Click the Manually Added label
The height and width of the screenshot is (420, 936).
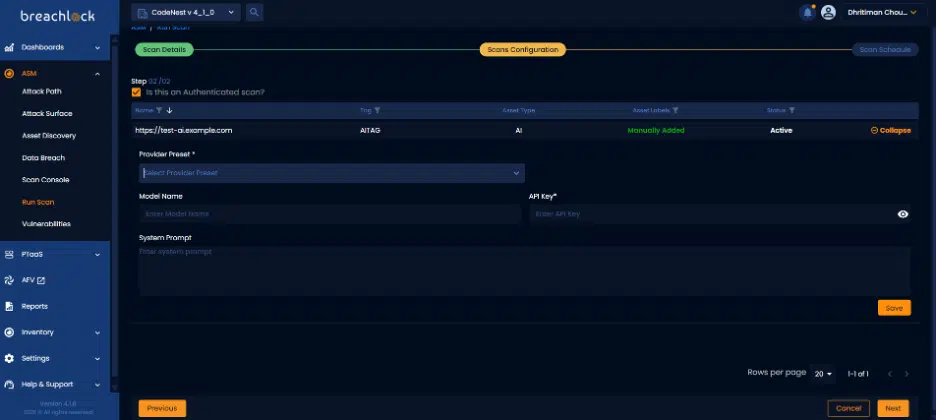(656, 131)
